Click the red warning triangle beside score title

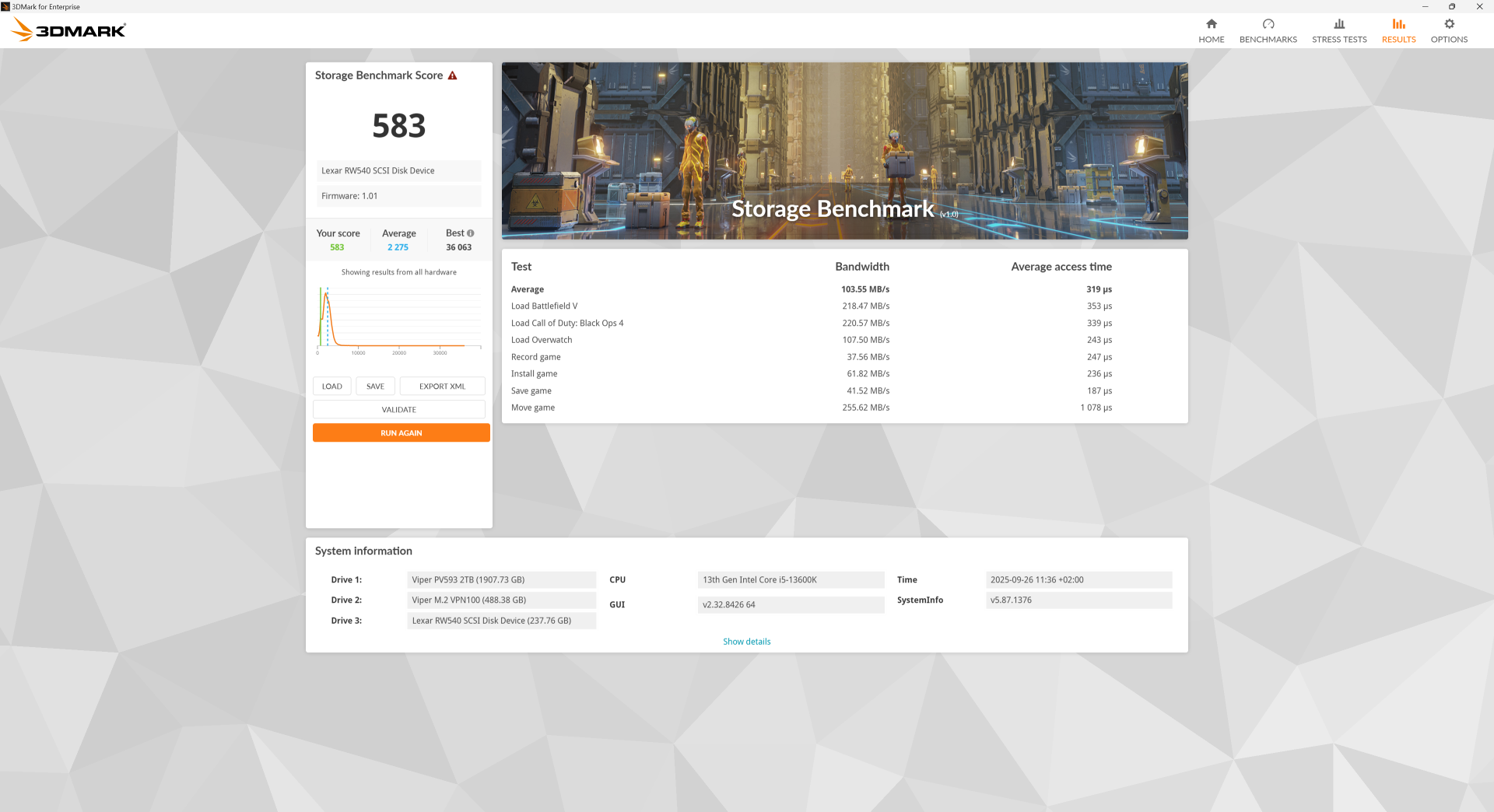tap(452, 75)
